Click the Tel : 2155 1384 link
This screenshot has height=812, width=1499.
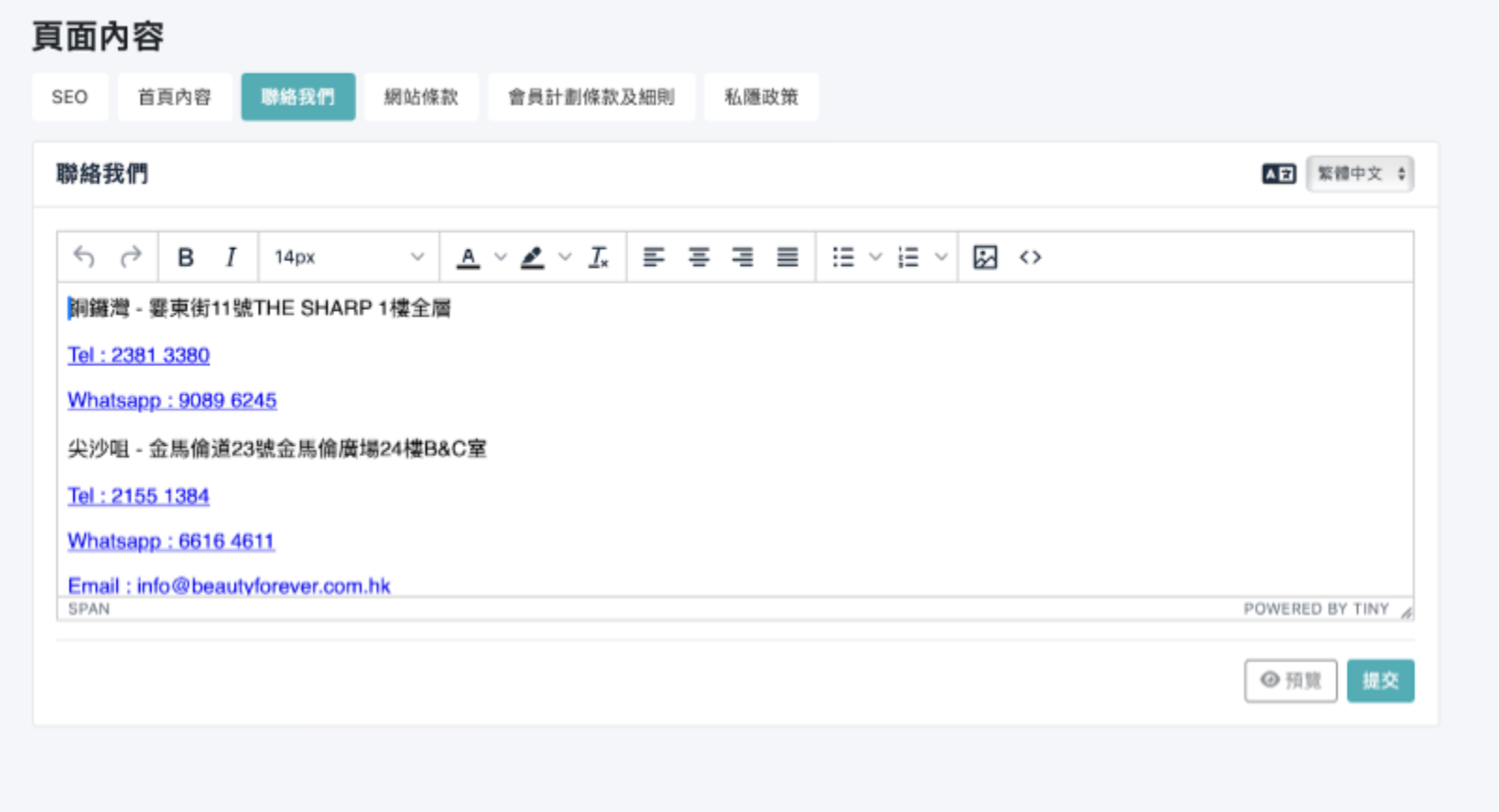coord(139,495)
